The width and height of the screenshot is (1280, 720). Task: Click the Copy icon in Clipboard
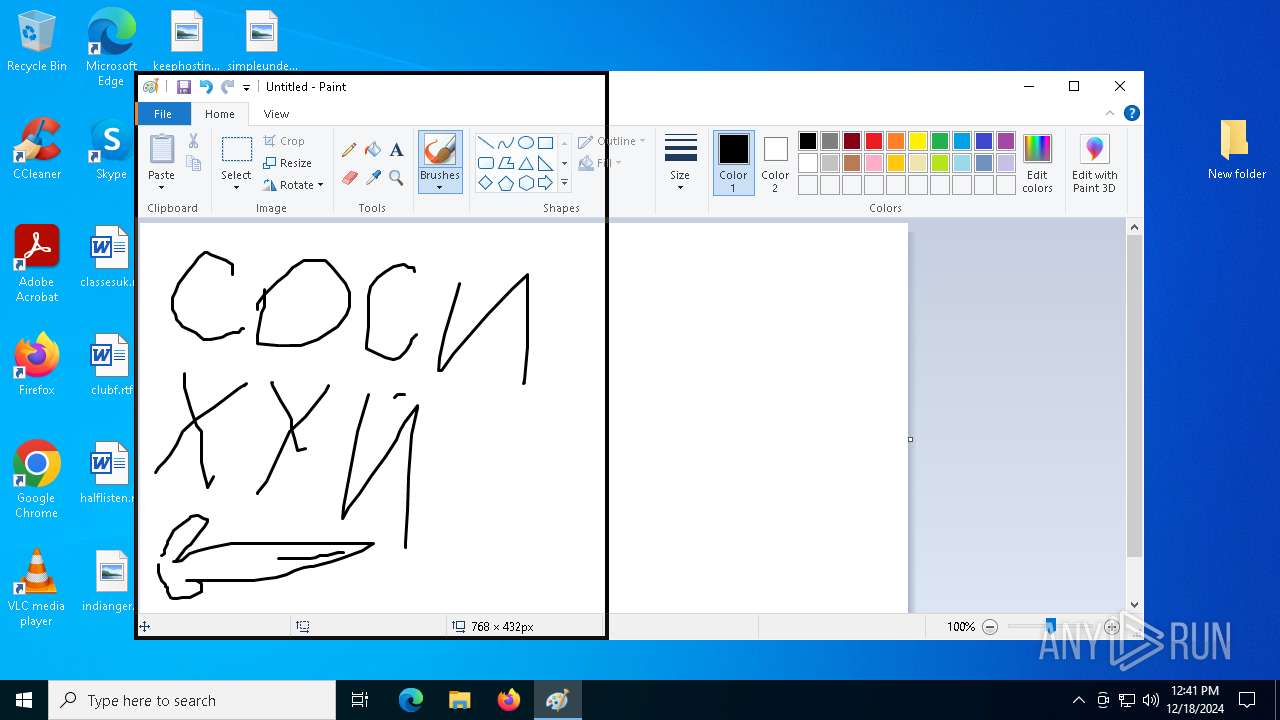click(x=193, y=163)
